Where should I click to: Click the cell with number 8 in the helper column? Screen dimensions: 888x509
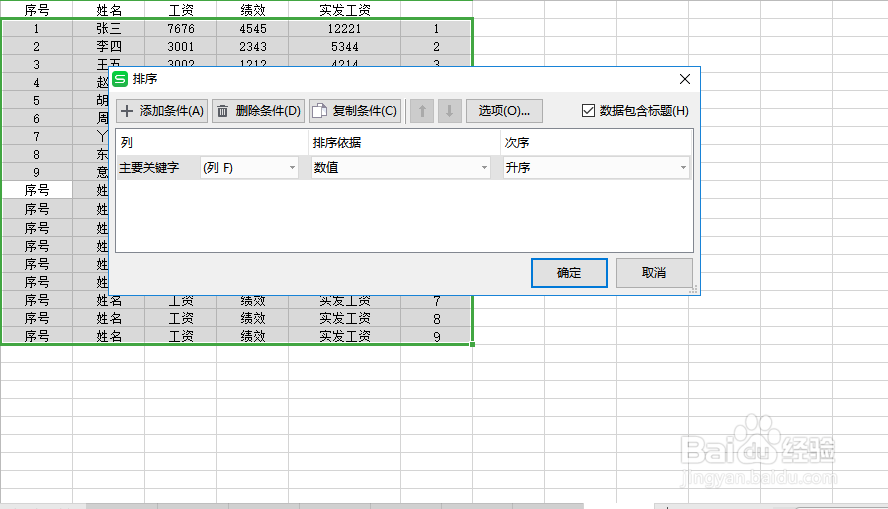[x=437, y=319]
